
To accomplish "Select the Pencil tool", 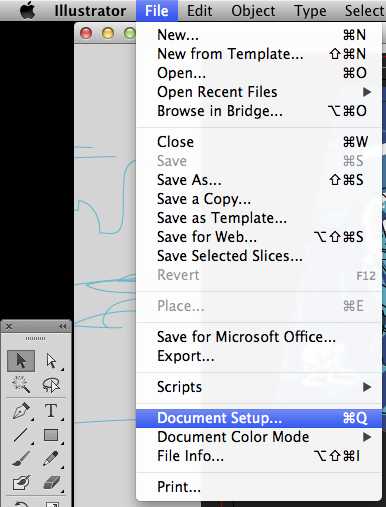I will [51, 459].
